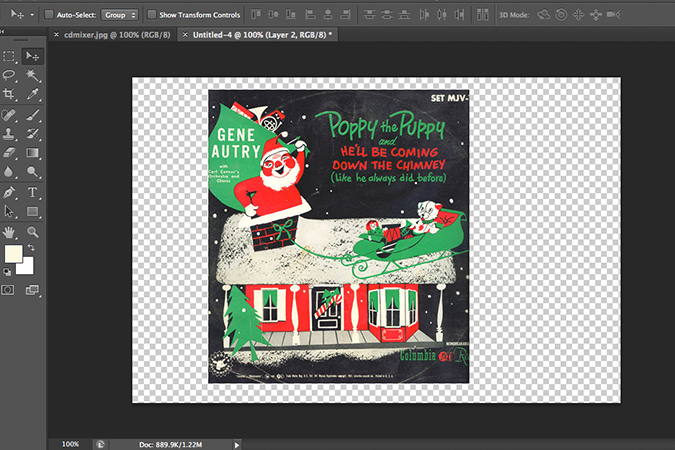Choose 3D Roll mode icon
The width and height of the screenshot is (675, 450).
pyautogui.click(x=561, y=15)
